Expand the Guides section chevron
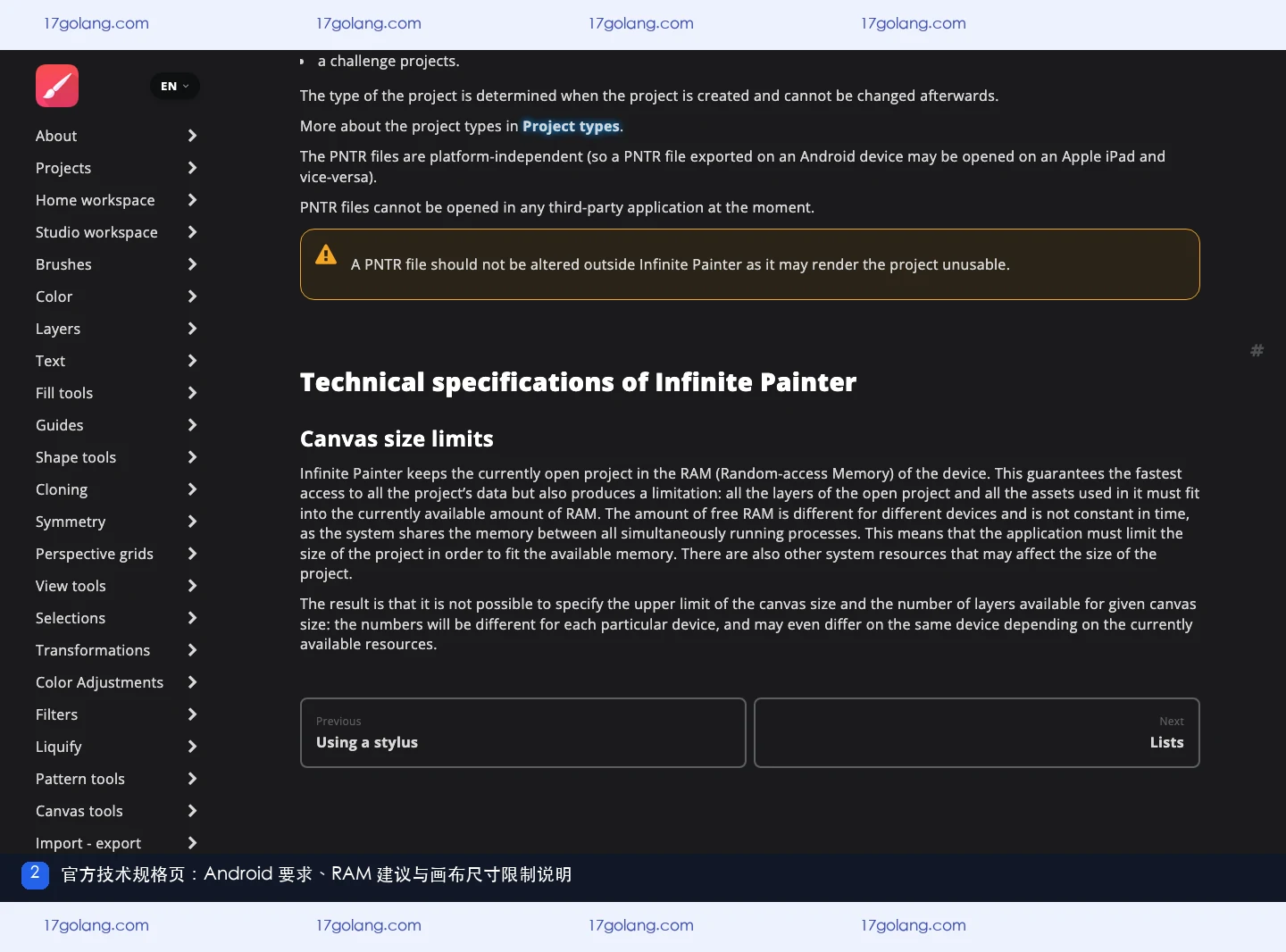 tap(192, 425)
